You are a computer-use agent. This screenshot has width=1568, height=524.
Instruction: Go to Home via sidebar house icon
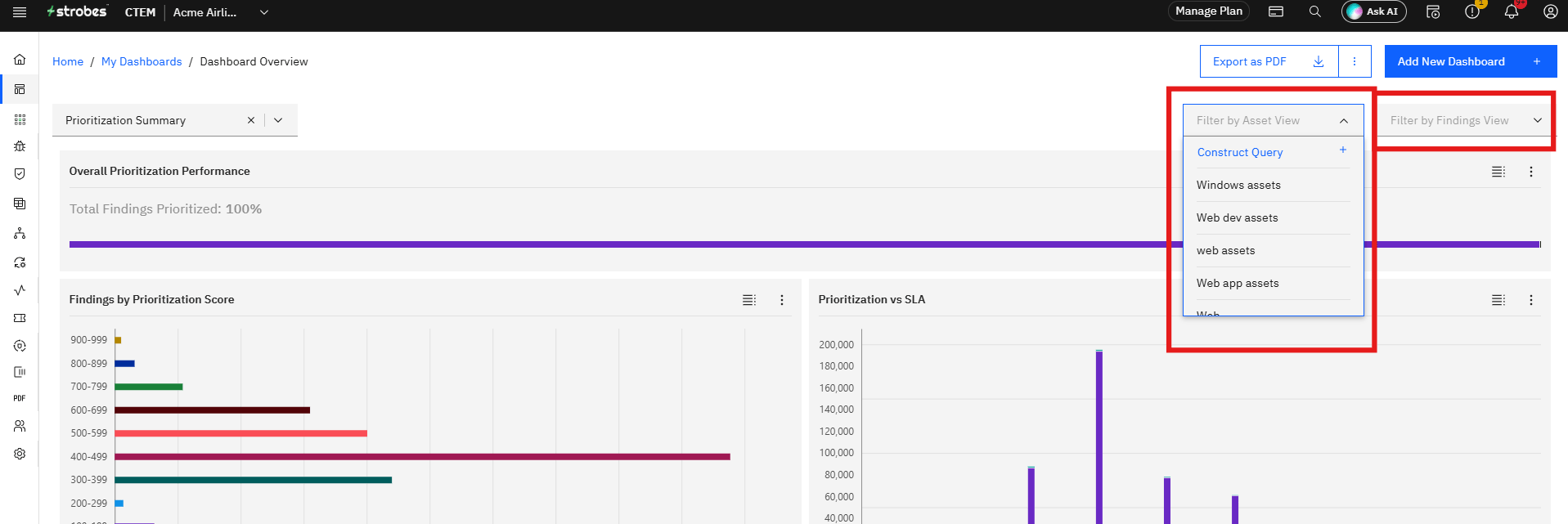[20, 60]
